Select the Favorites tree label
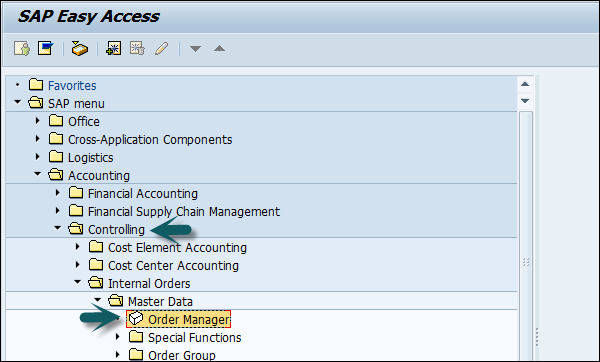 (x=72, y=85)
